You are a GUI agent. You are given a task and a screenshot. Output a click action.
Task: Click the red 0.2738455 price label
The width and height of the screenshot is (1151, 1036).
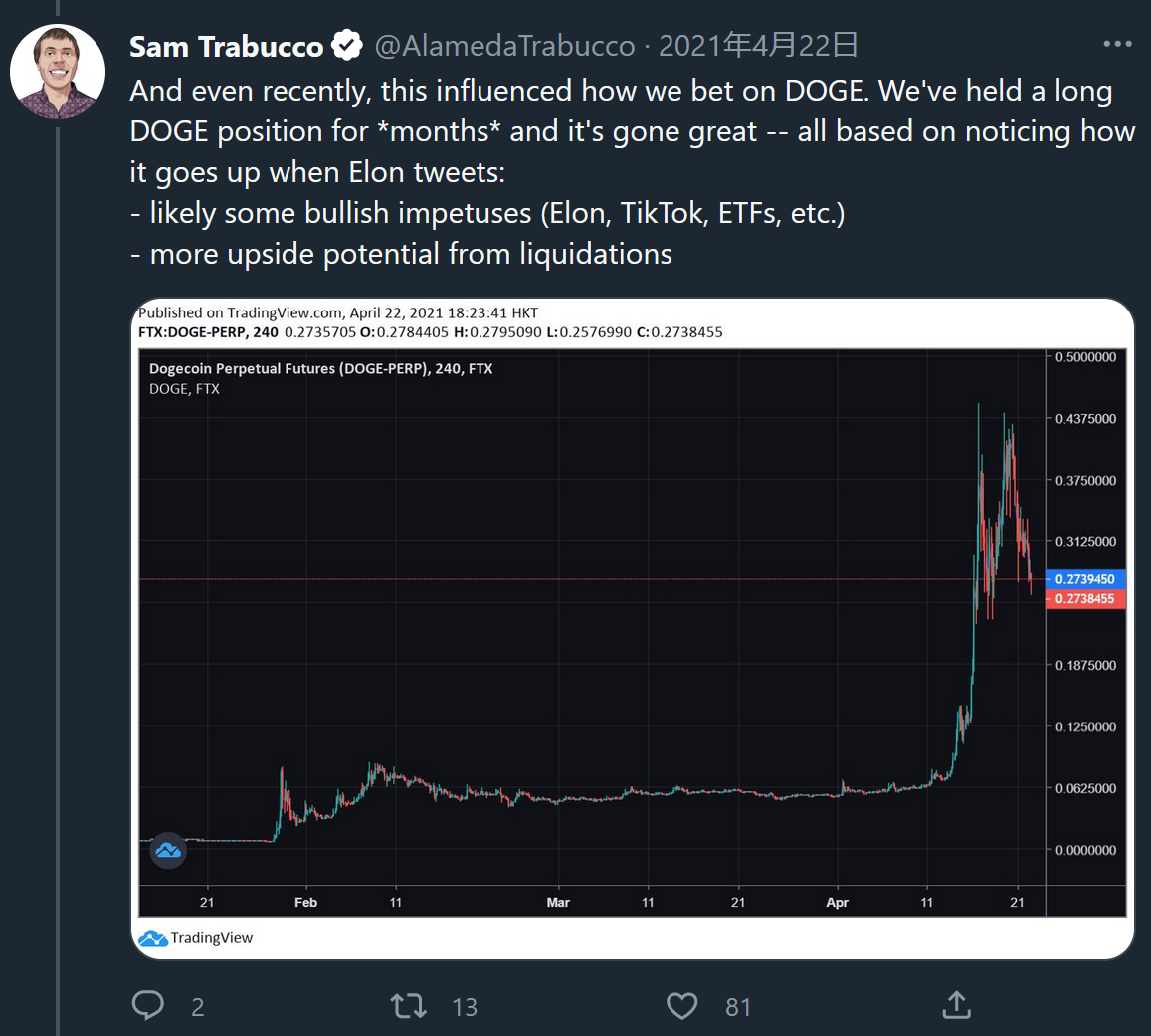pos(1085,599)
